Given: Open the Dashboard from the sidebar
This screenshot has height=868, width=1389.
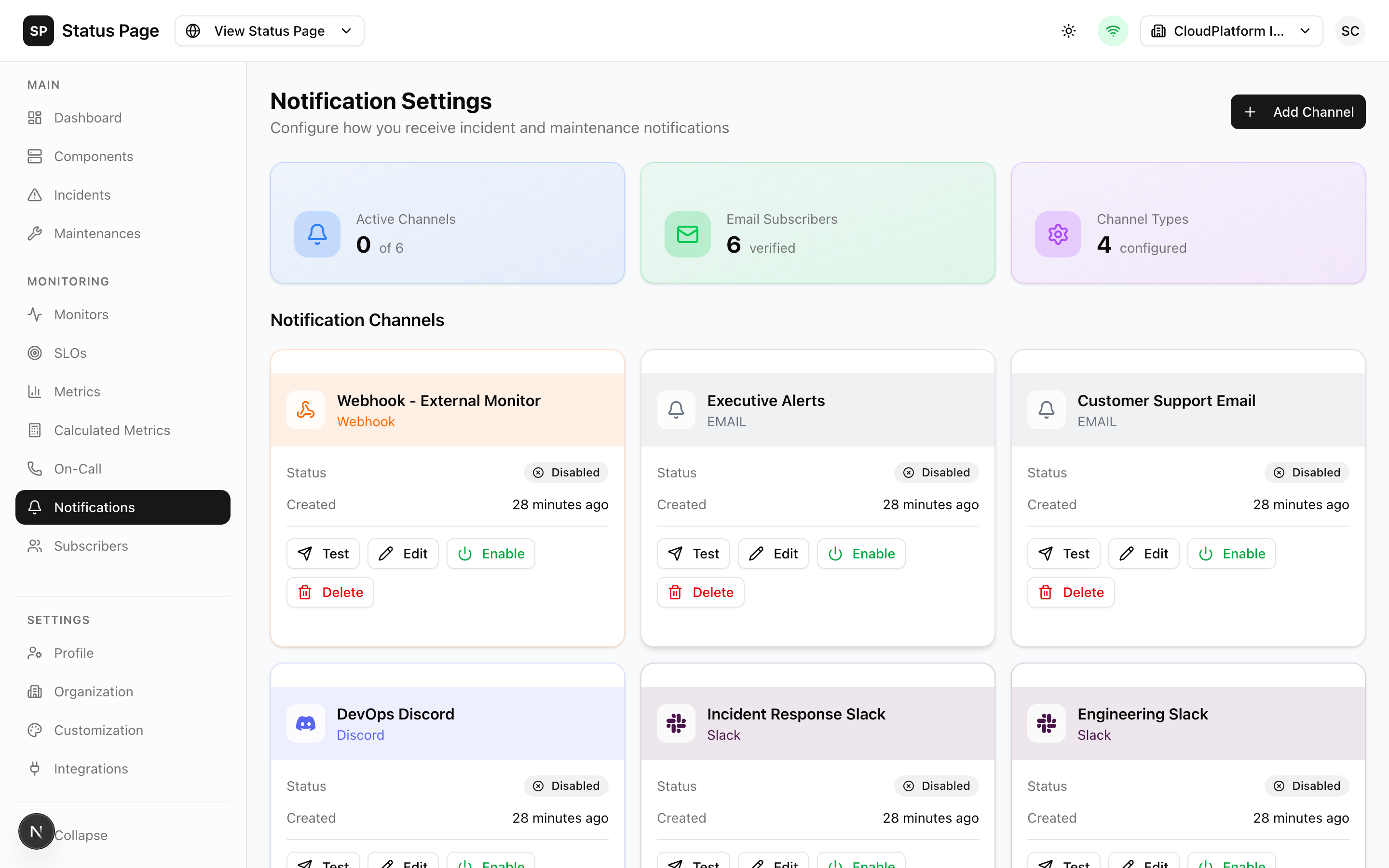Looking at the screenshot, I should [88, 117].
